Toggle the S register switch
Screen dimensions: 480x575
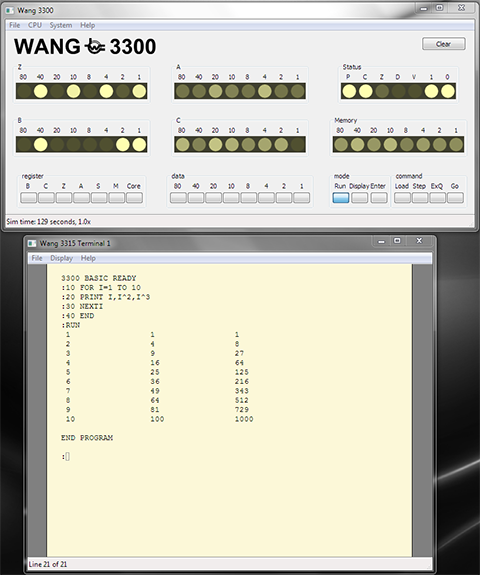[x=99, y=198]
